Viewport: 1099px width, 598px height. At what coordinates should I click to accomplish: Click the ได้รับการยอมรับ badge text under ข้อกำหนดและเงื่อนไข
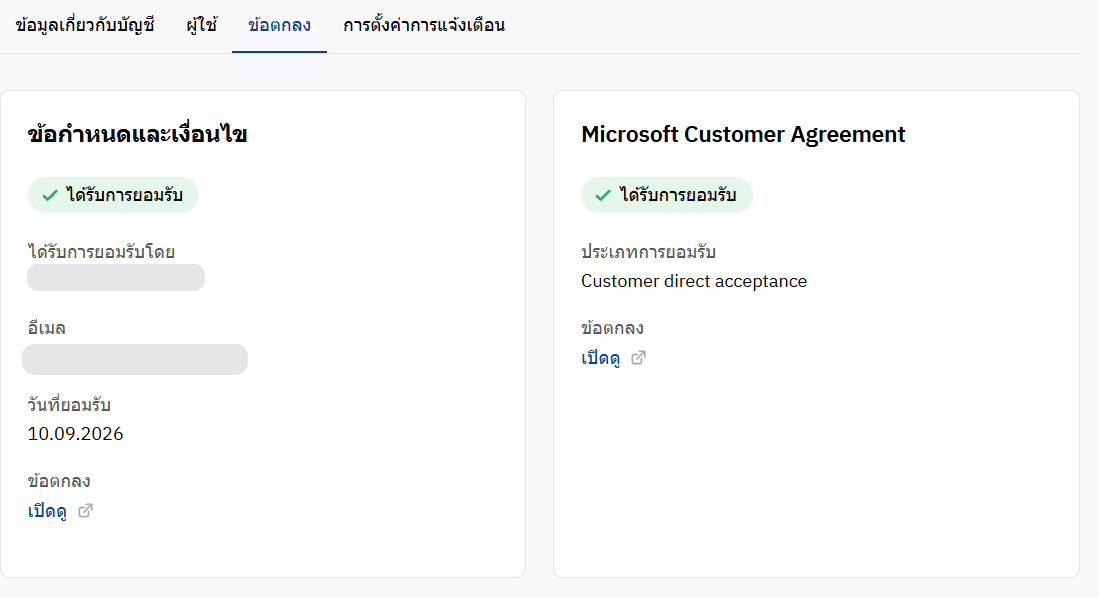pyautogui.click(x=125, y=195)
